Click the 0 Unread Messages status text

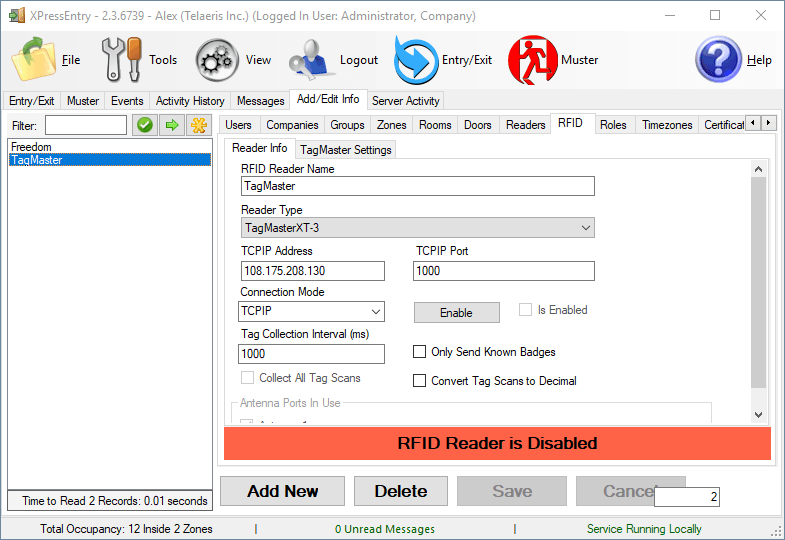384,529
